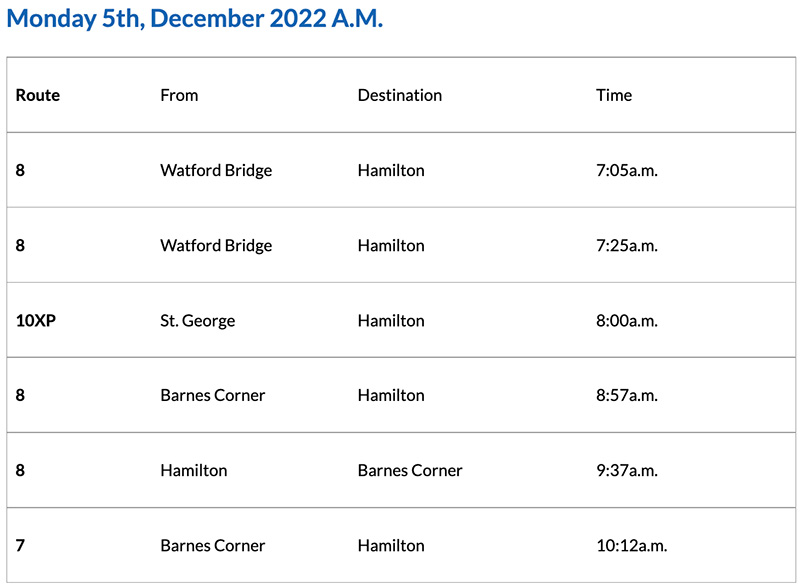Screen dimensions: 800x586
Task: Select the 8:00a.m. time entry
Action: click(626, 320)
